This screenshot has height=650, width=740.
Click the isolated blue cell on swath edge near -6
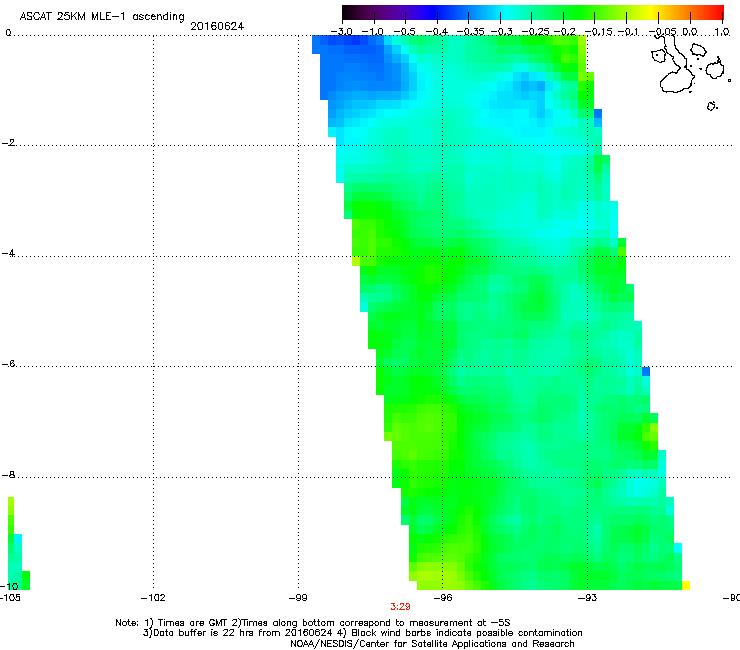pos(646,371)
